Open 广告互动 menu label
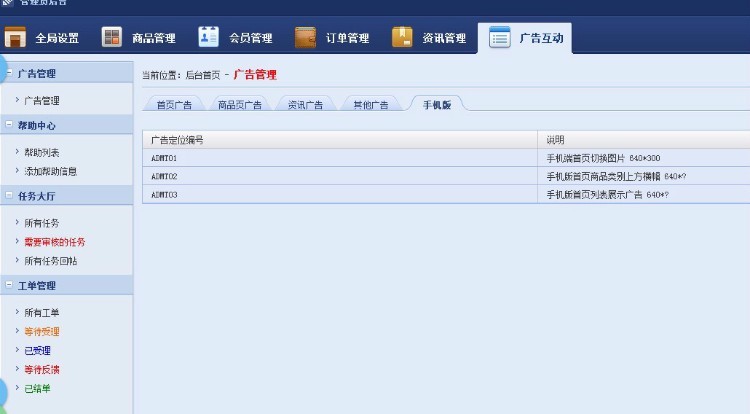 pyautogui.click(x=541, y=38)
